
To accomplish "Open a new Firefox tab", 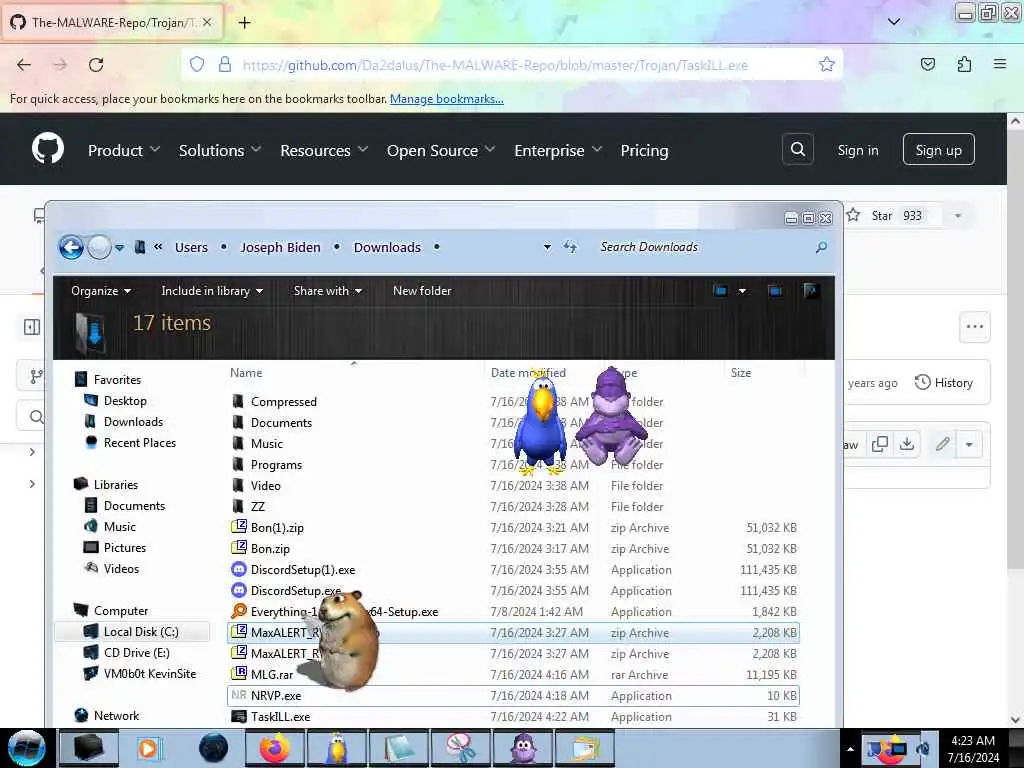I will (244, 23).
